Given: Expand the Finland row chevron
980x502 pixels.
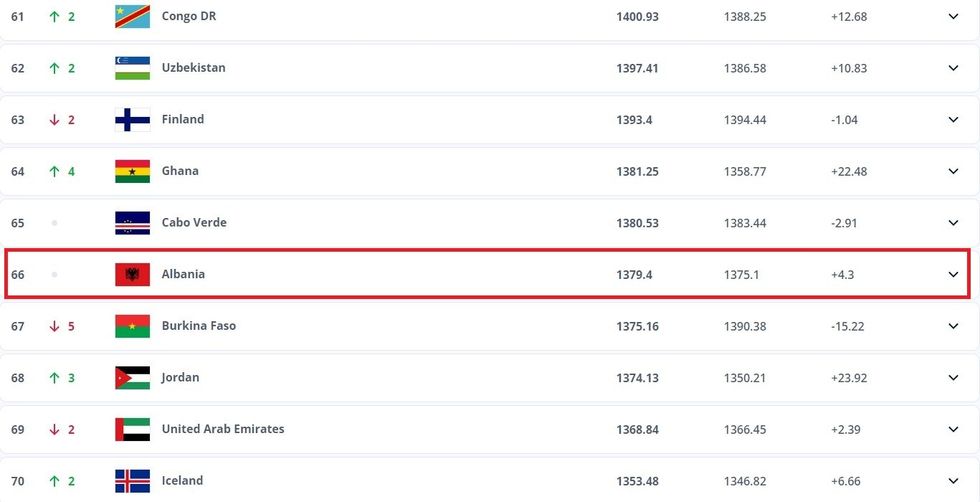Looking at the screenshot, I should click(953, 120).
